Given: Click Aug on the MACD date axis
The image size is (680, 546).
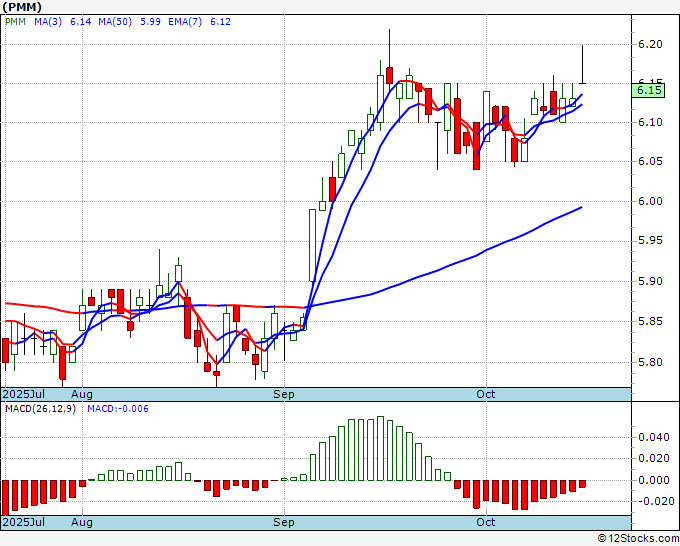Looking at the screenshot, I should (x=82, y=522).
